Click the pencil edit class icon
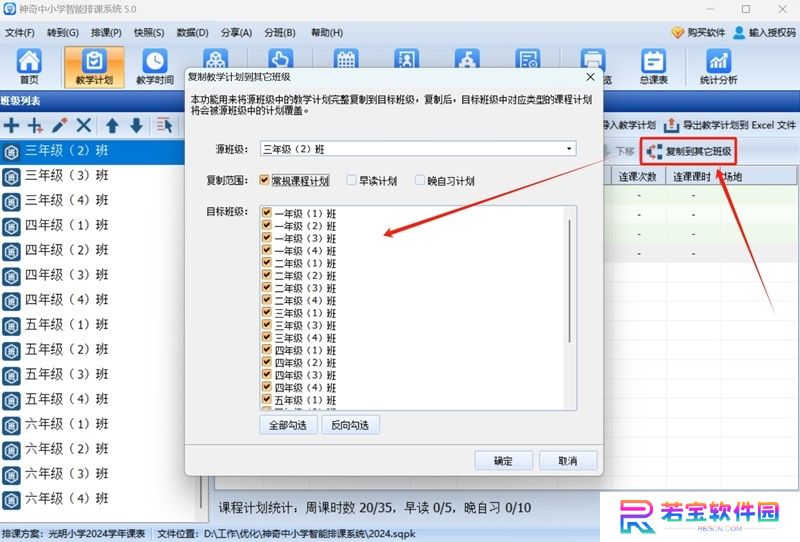Screen dimensions: 800x542 (60, 125)
